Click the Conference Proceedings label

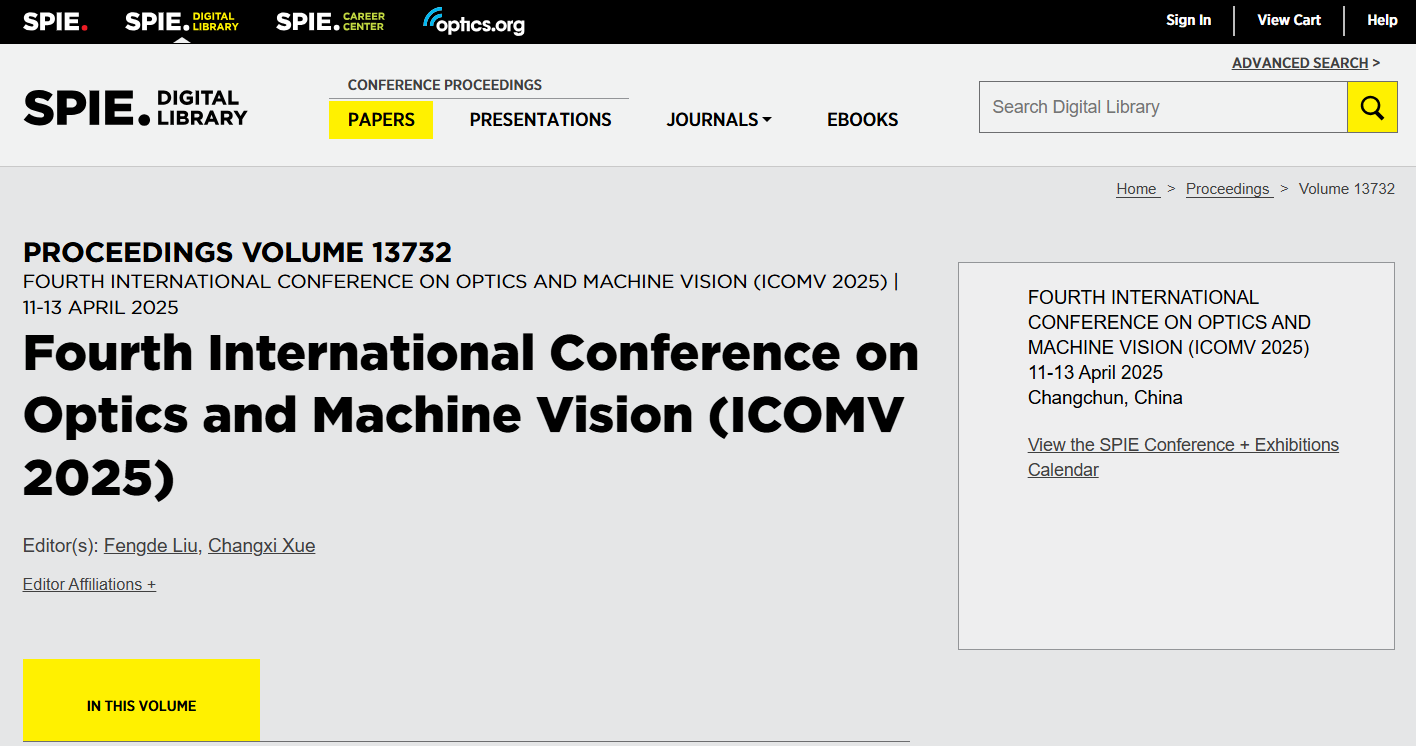pos(445,85)
